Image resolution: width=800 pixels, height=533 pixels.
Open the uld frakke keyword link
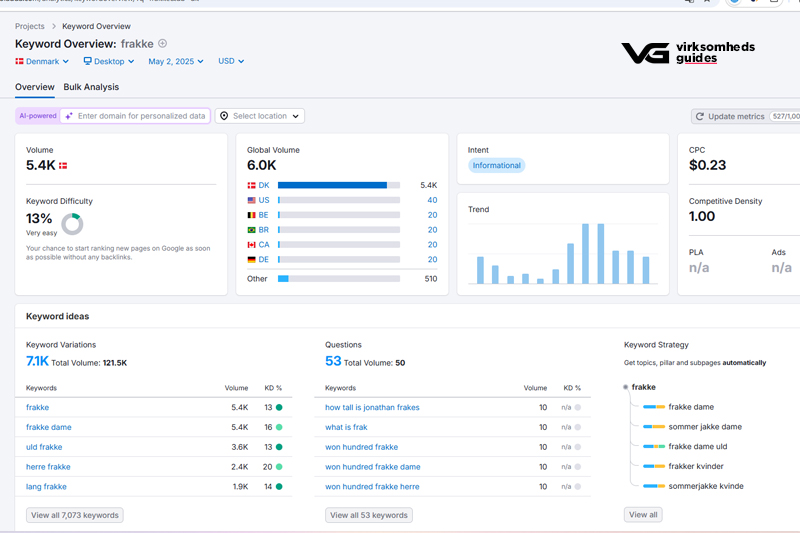tap(44, 447)
